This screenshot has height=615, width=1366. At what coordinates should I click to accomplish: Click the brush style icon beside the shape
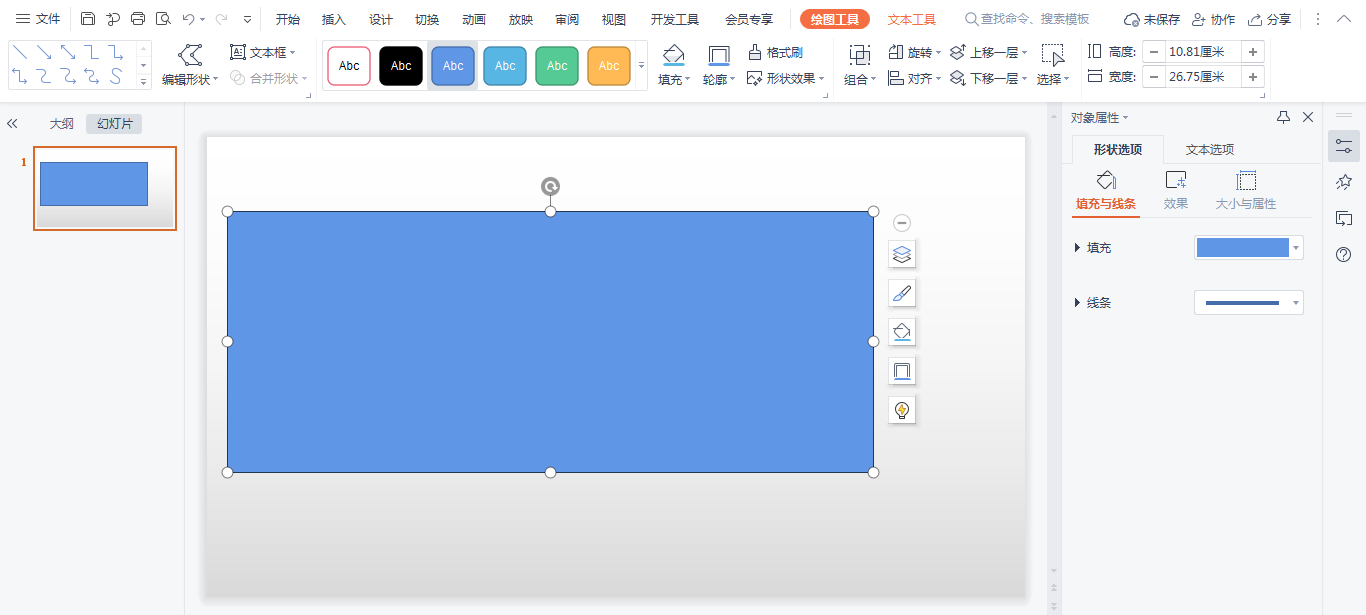902,293
